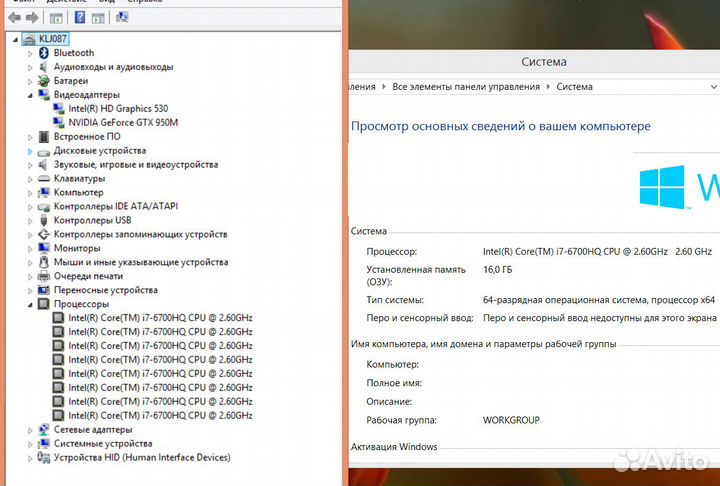Click the mouse icon beside Мыши и иные указывающие устройства

[44, 262]
